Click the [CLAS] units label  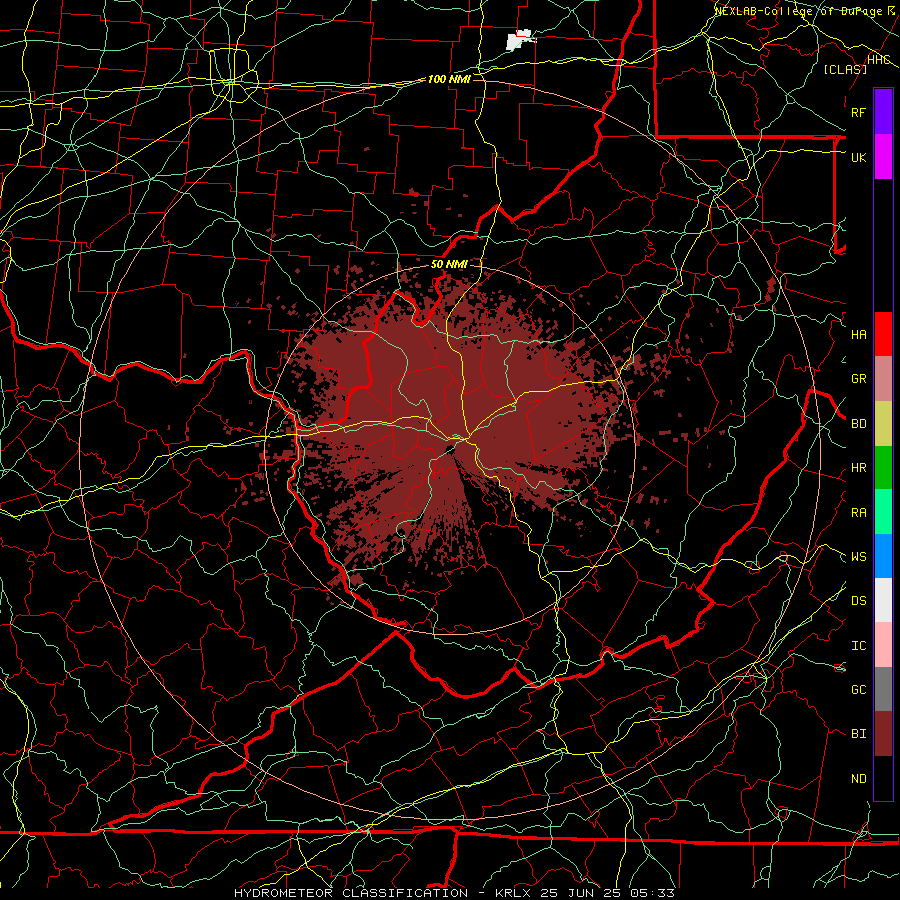pos(845,70)
